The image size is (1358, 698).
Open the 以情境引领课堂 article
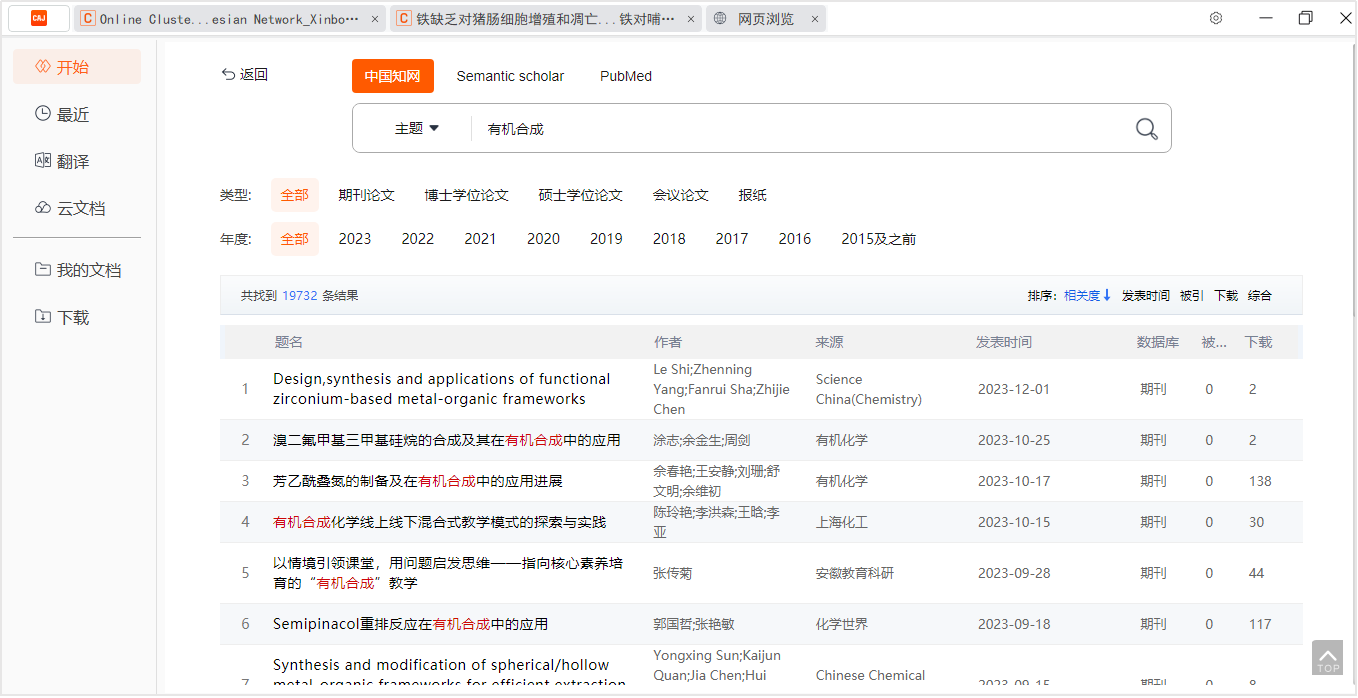coord(448,573)
